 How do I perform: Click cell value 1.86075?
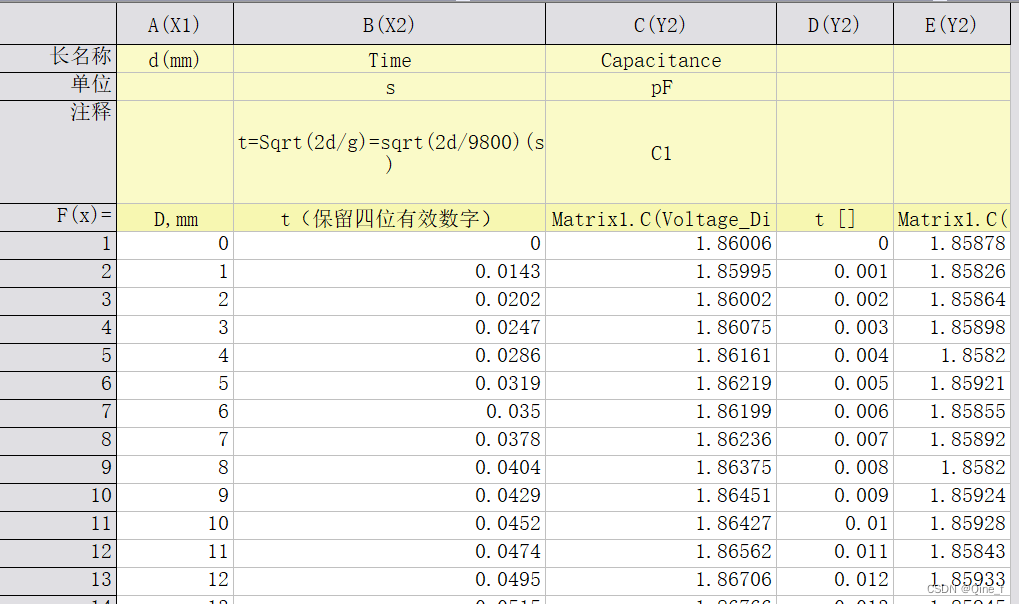click(x=661, y=329)
